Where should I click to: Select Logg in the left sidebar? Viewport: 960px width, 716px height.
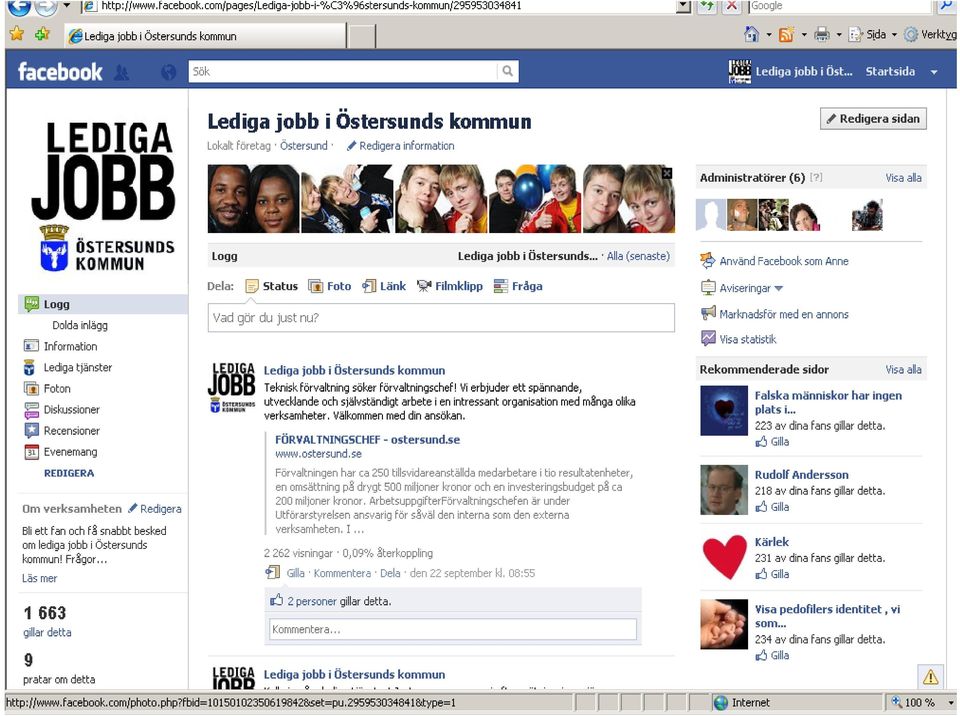103,304
